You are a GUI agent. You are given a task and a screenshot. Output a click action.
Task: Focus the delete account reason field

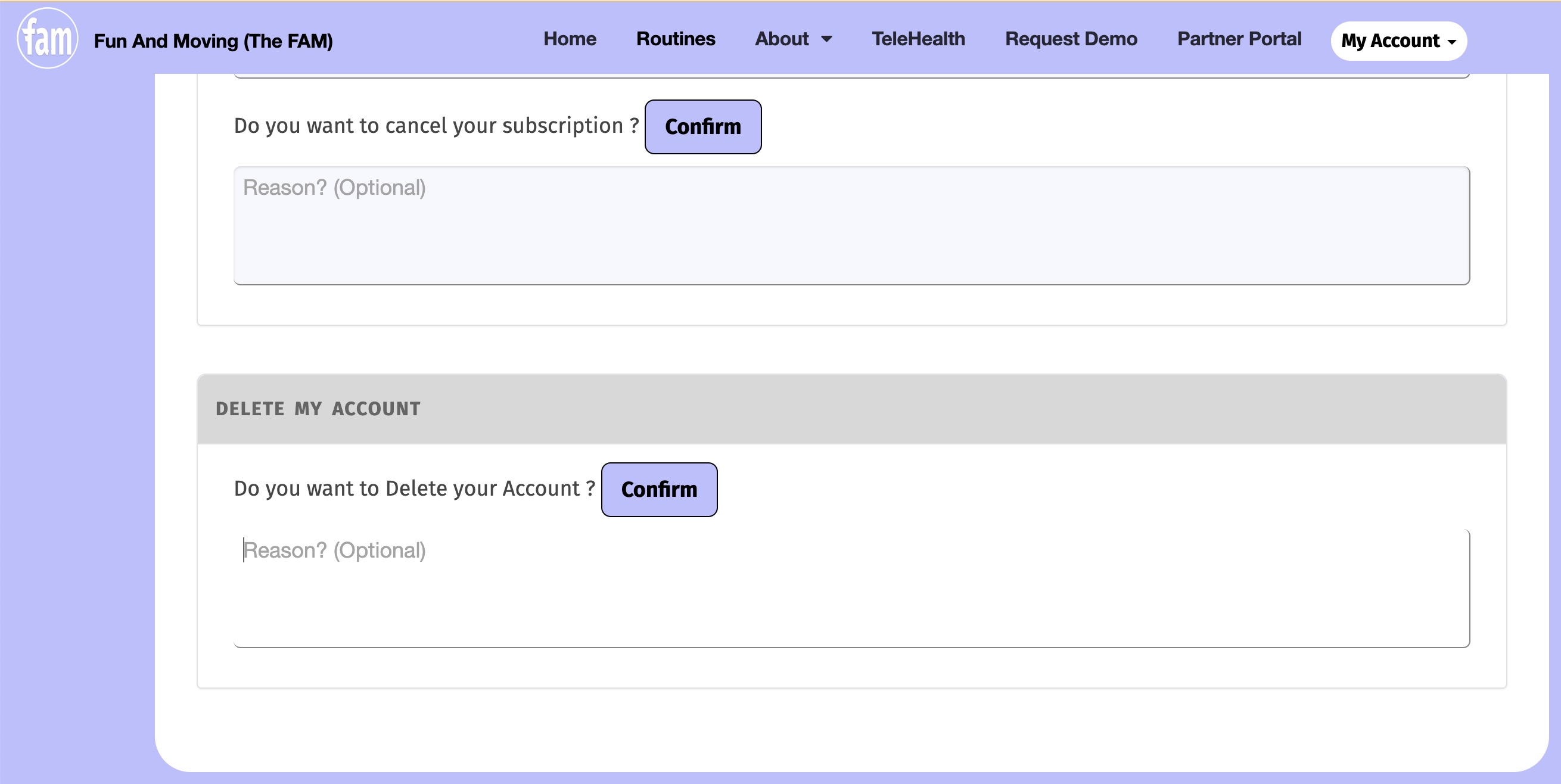pos(851,589)
